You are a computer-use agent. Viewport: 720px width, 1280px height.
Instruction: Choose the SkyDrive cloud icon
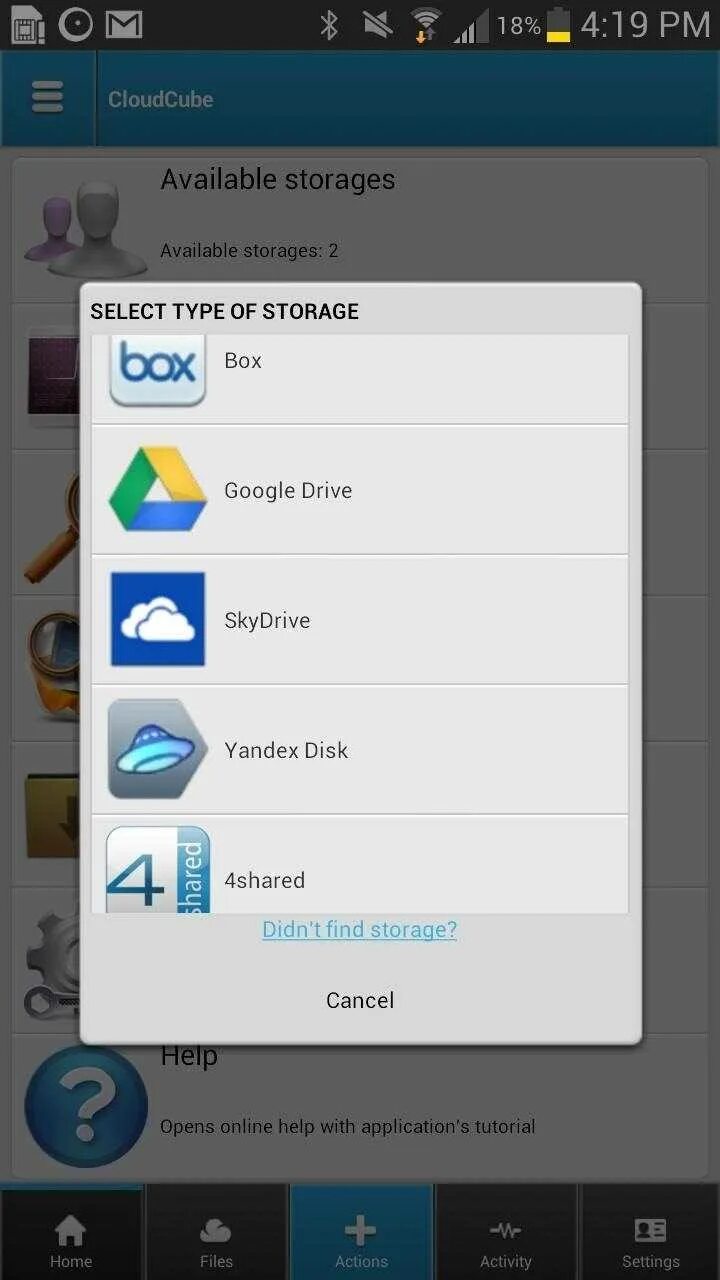158,619
